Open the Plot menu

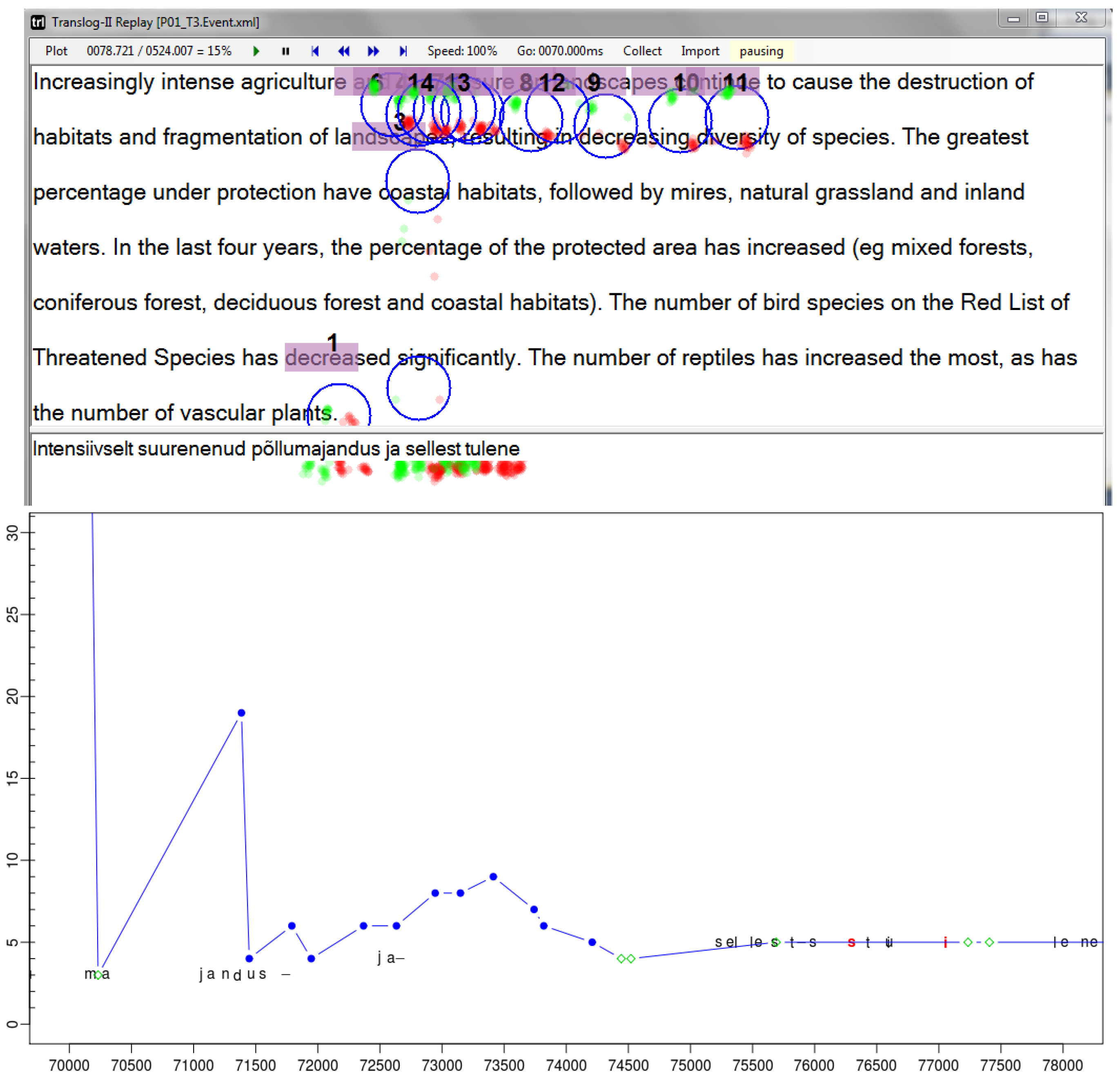pos(56,51)
